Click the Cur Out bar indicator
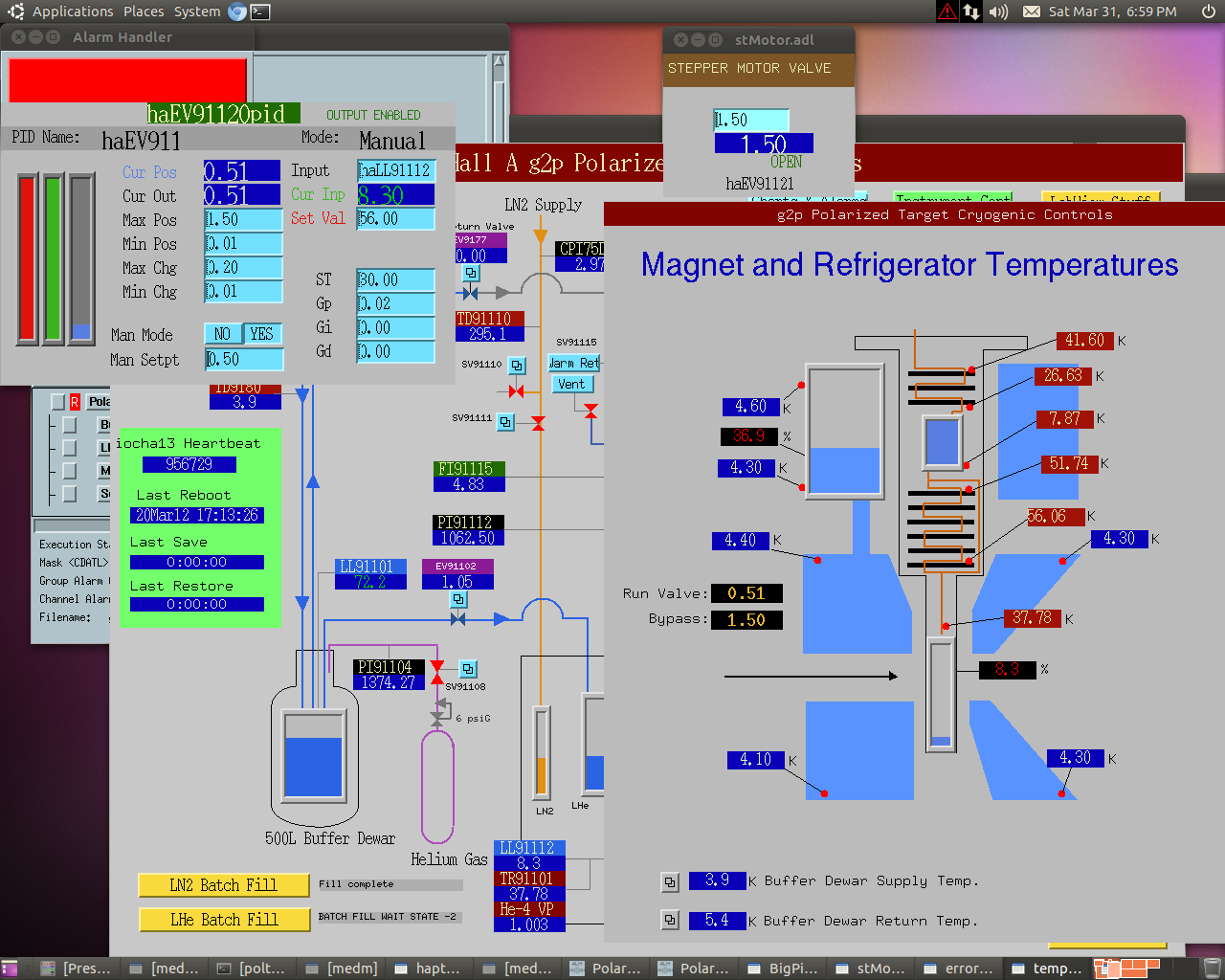This screenshot has width=1225, height=980. 82,258
